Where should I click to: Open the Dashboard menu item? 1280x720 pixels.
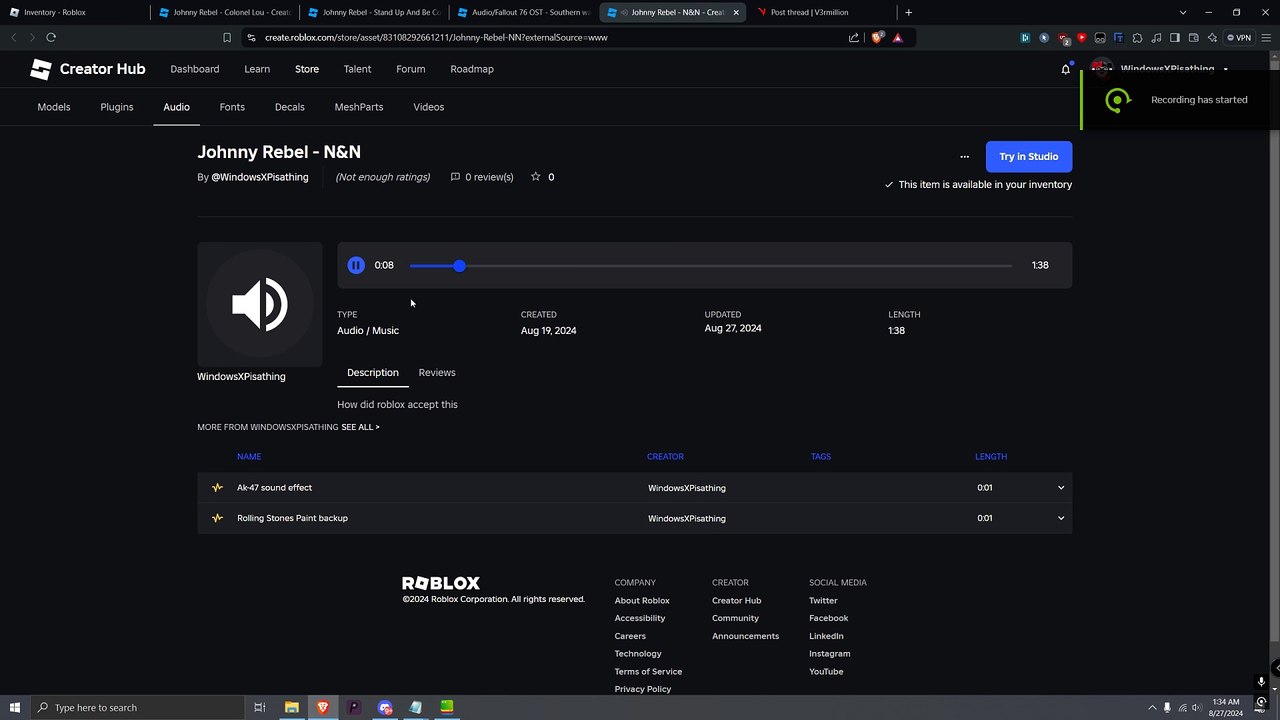[x=195, y=69]
